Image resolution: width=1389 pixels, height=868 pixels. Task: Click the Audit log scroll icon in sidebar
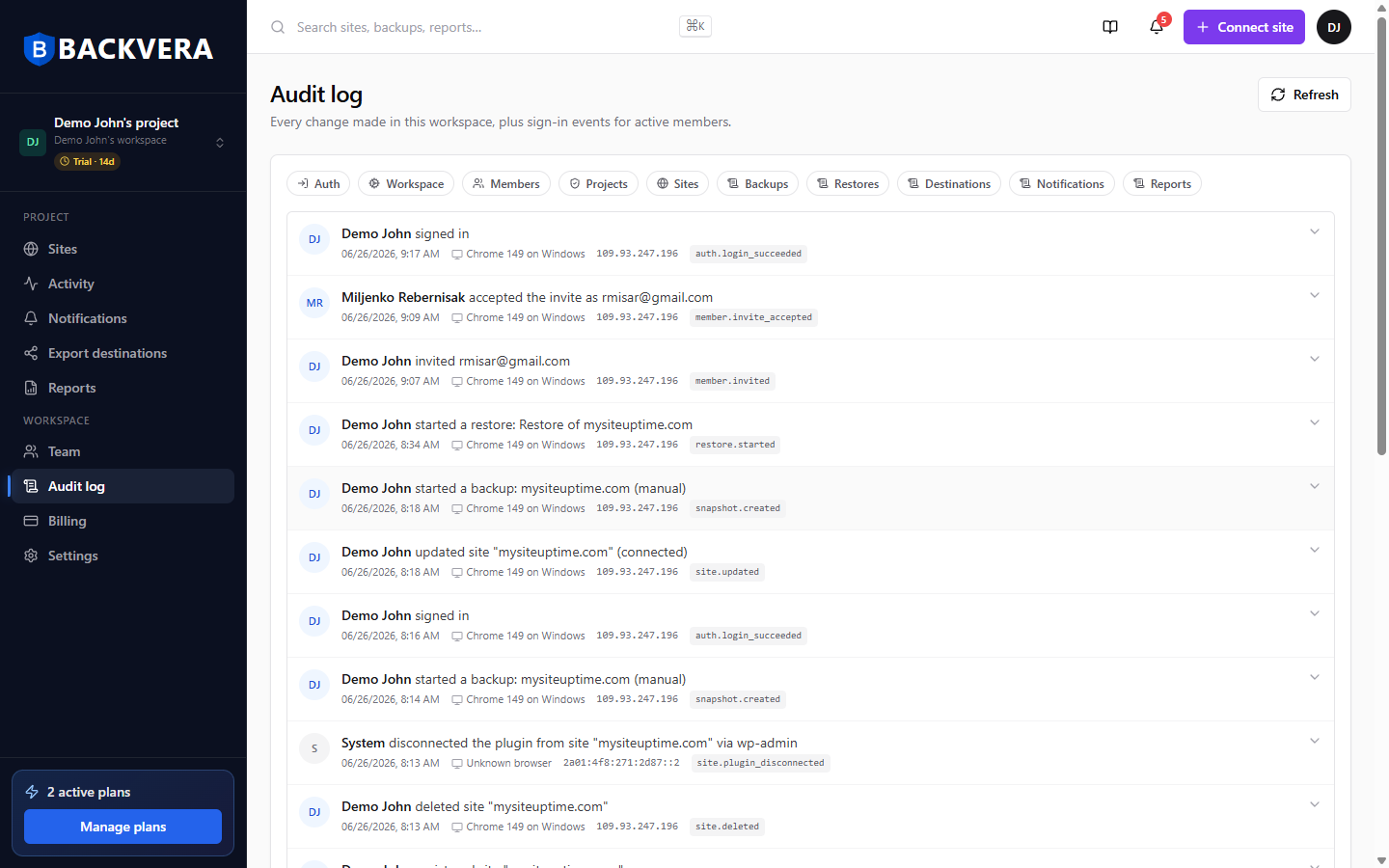(x=31, y=486)
